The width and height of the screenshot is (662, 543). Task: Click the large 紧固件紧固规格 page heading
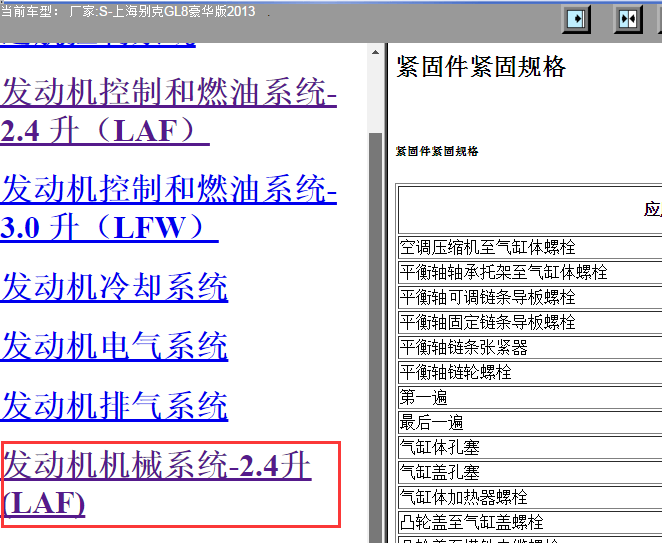coord(481,67)
